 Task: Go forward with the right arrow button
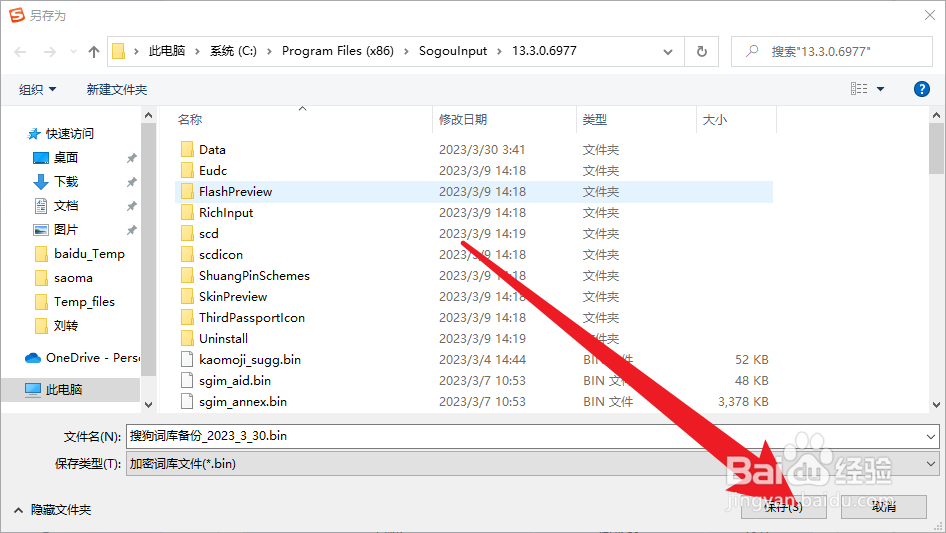pyautogui.click(x=49, y=52)
